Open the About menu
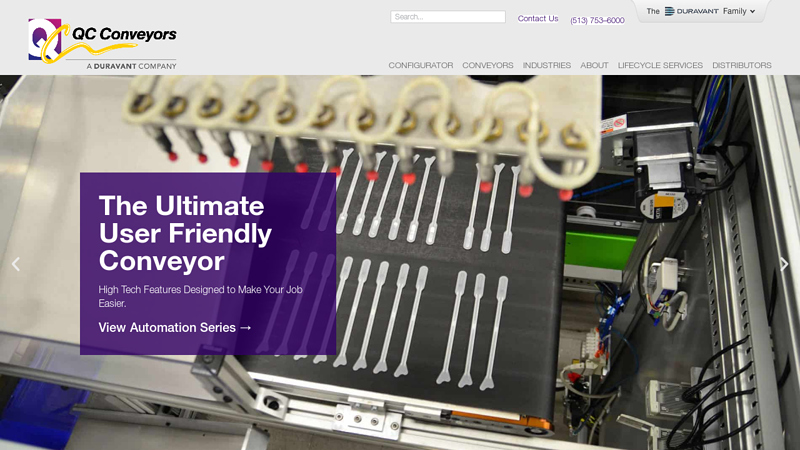 (x=594, y=65)
